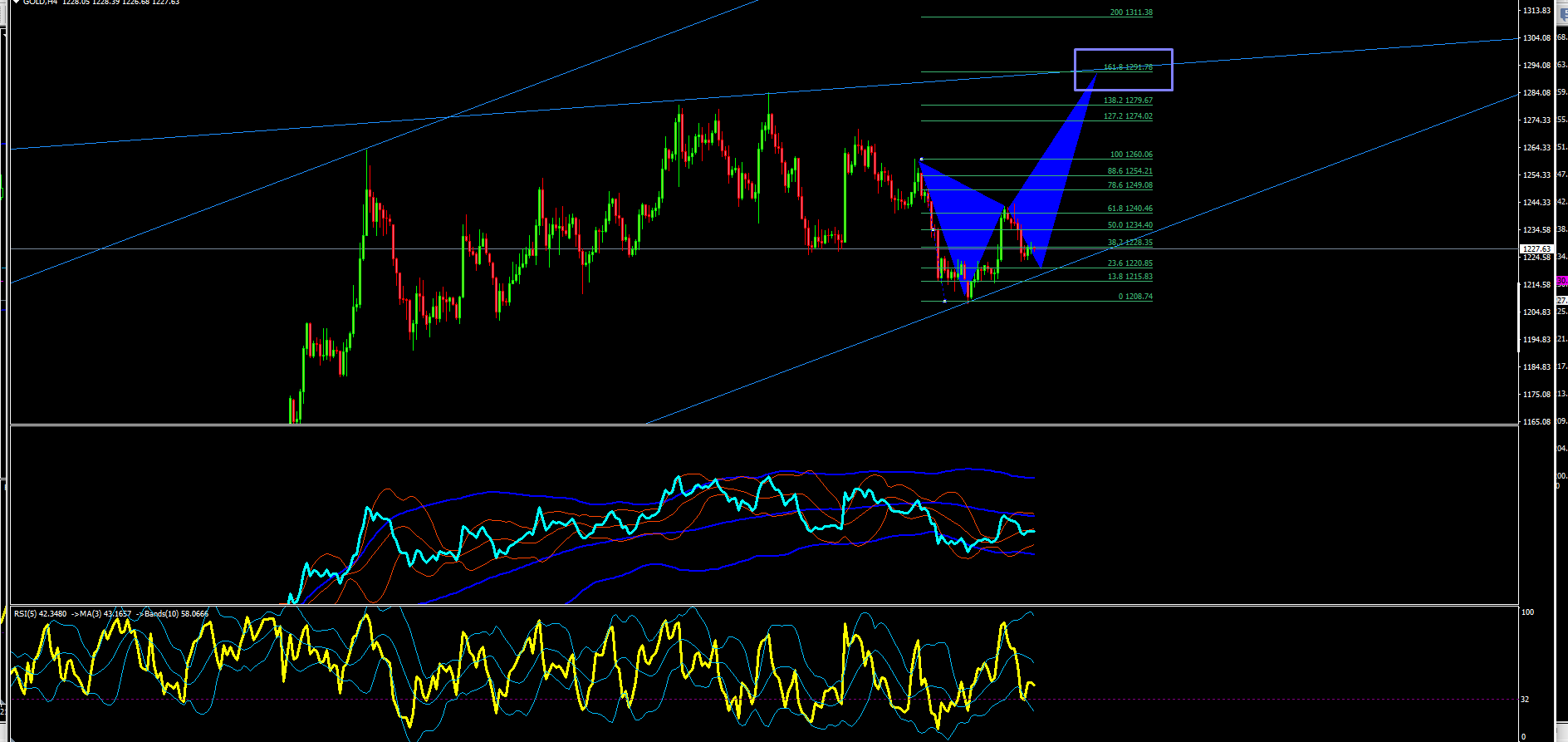Click 1294.08 on the price axis
The image size is (1568, 742).
[1536, 66]
